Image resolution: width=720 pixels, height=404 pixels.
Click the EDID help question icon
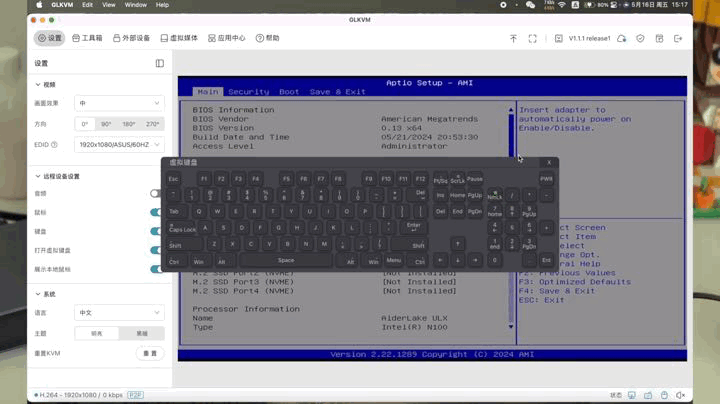[54, 145]
